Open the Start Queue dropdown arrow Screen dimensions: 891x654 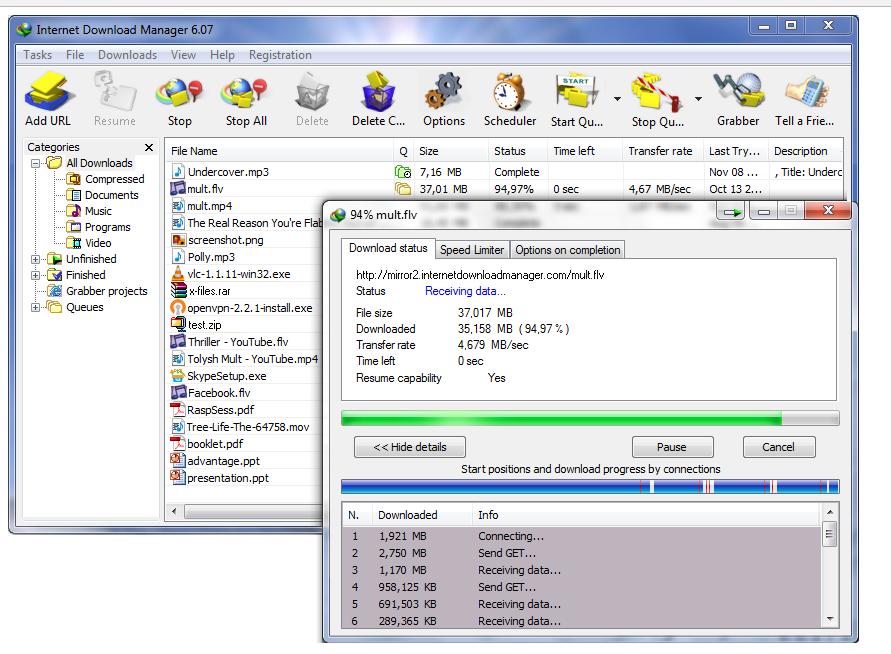617,99
